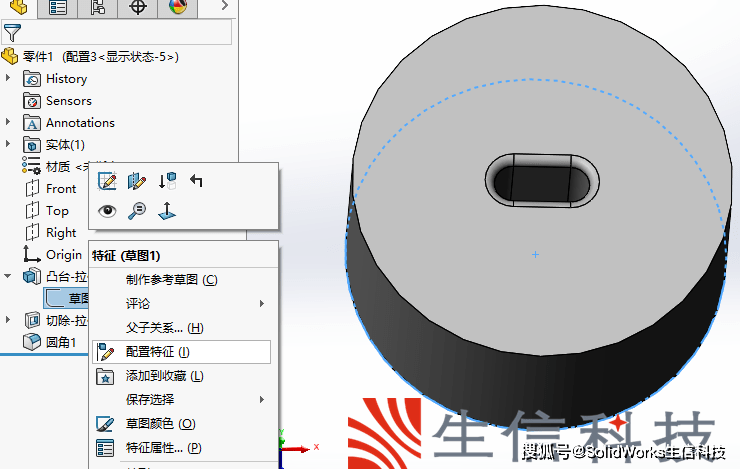Expand the Annotations folder node

click(9, 122)
